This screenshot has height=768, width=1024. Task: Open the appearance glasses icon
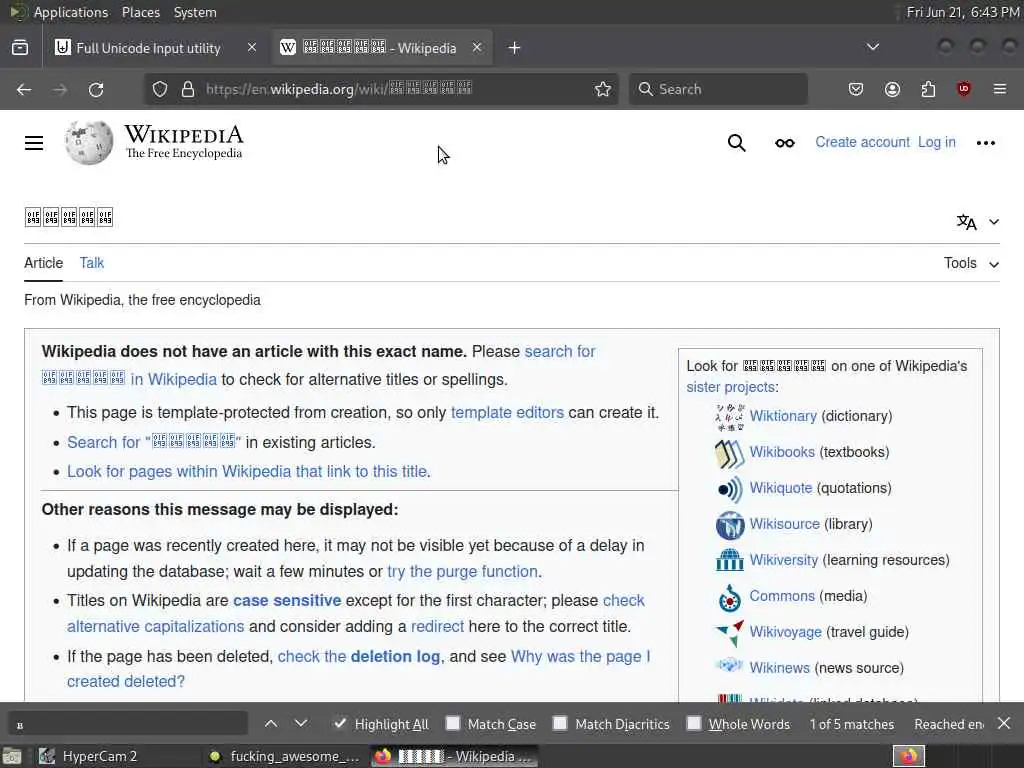tap(785, 143)
